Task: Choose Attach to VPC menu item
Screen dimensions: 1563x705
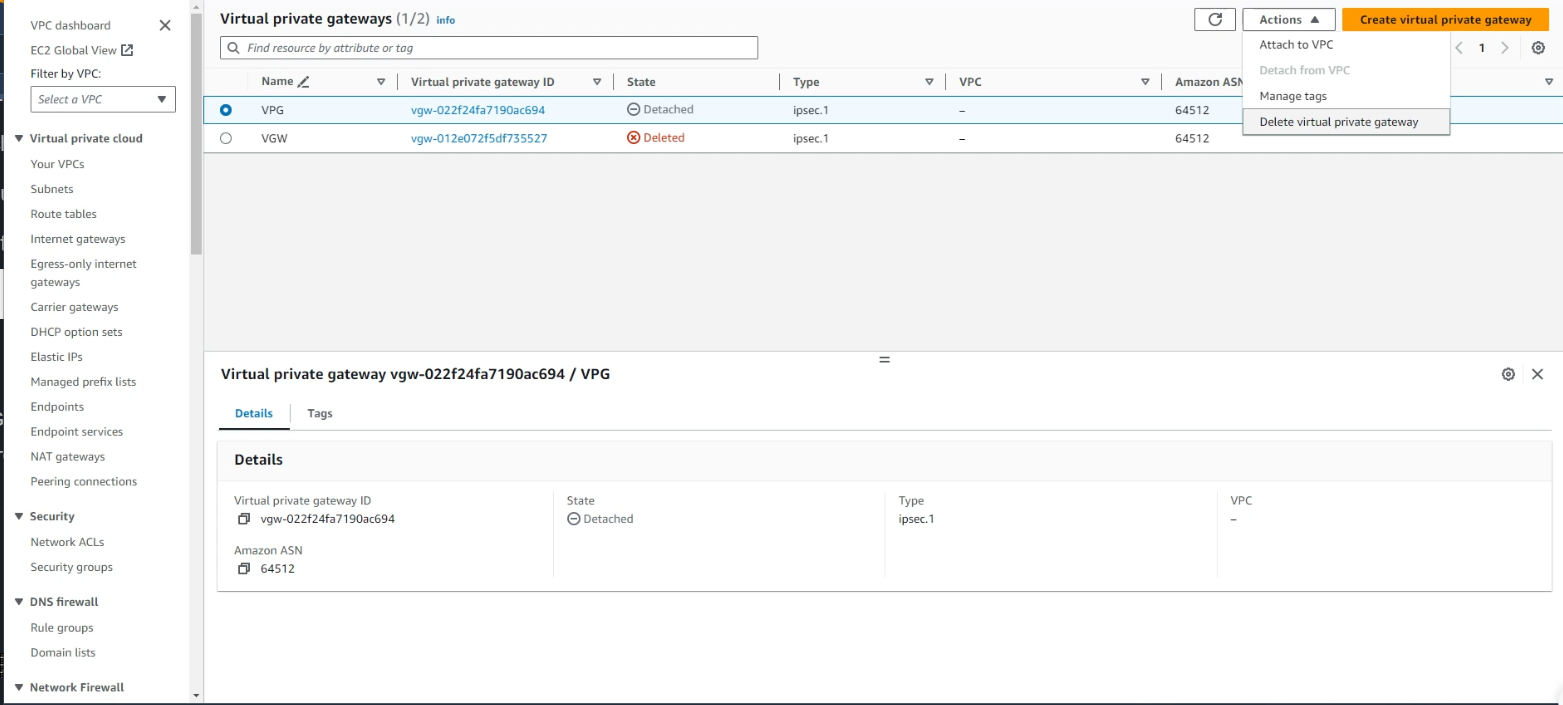Action: pyautogui.click(x=1296, y=45)
